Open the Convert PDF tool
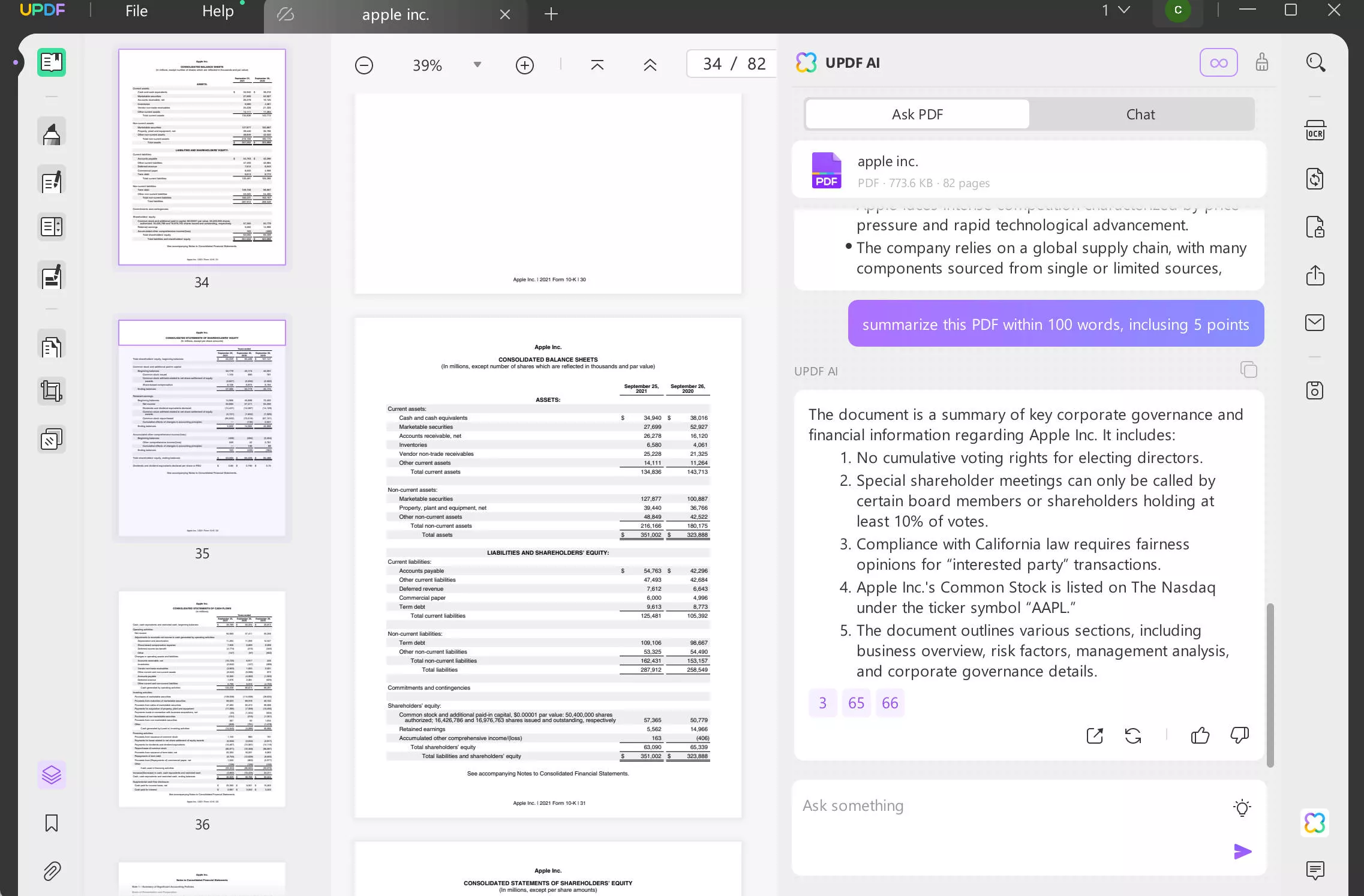The height and width of the screenshot is (896, 1364). (x=1315, y=179)
